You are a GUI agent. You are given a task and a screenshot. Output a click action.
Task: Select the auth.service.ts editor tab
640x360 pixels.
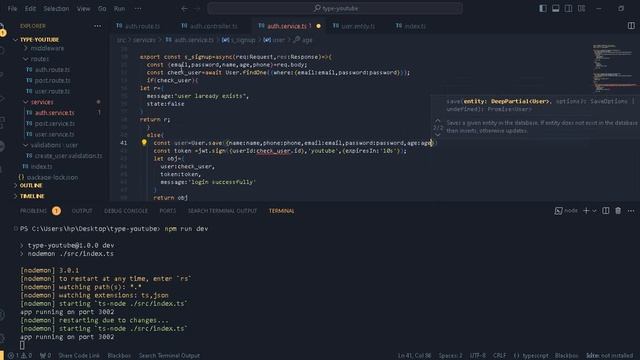[287, 26]
